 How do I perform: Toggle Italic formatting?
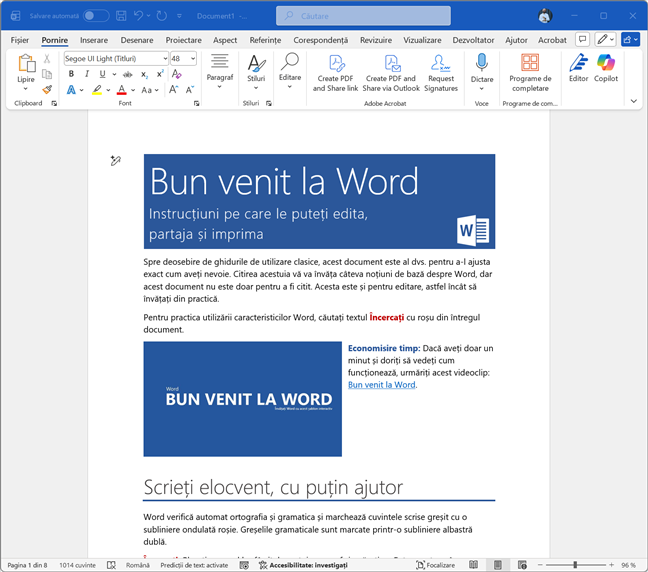pyautogui.click(x=87, y=74)
